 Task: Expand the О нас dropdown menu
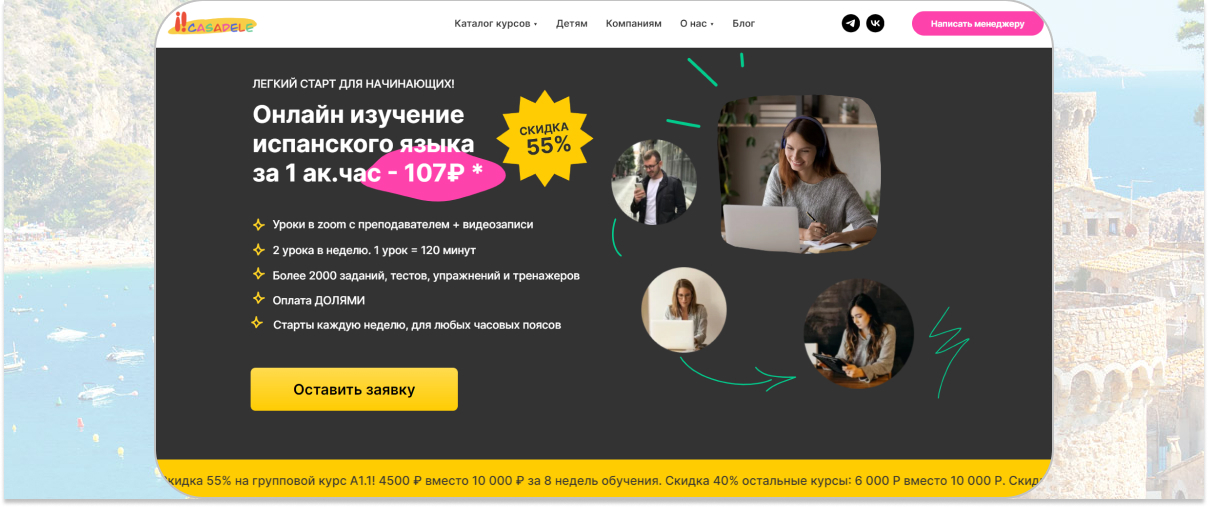point(697,23)
